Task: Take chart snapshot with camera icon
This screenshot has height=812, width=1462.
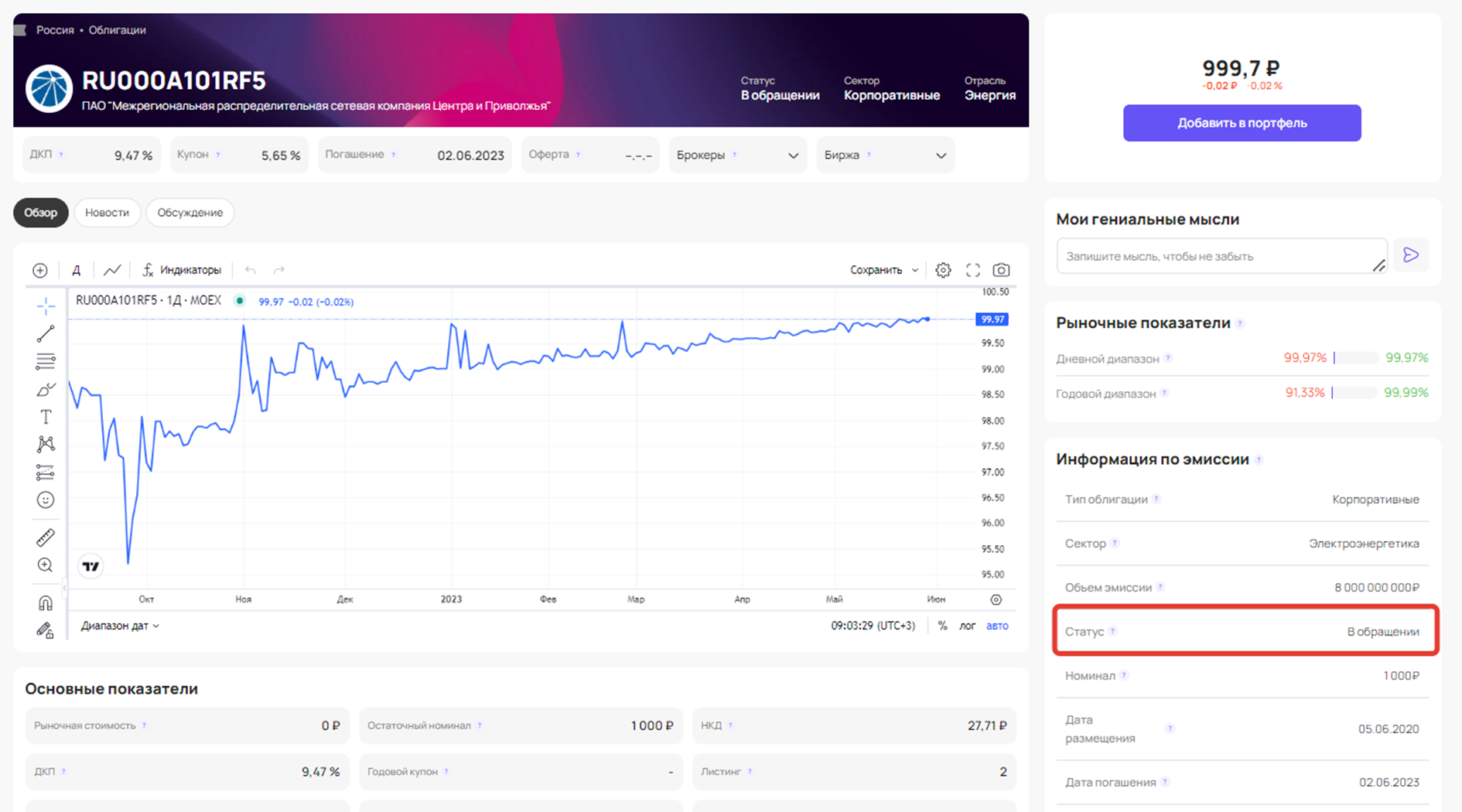Action: [x=1001, y=270]
